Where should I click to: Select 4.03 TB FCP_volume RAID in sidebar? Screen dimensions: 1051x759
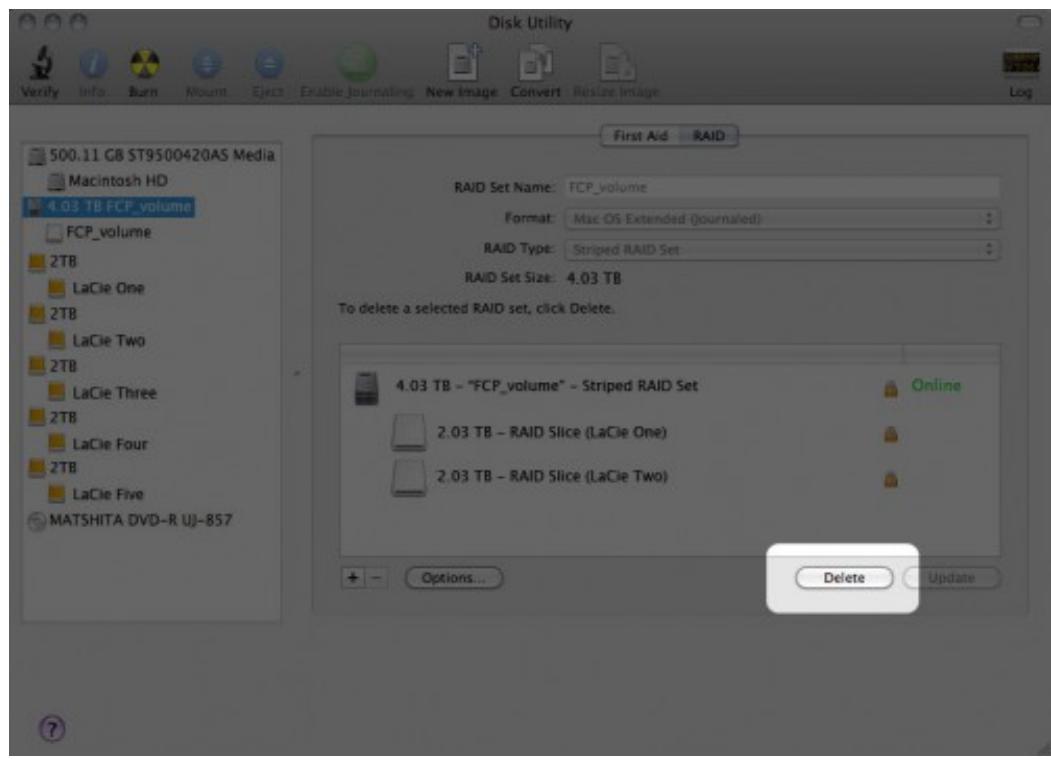coord(109,207)
